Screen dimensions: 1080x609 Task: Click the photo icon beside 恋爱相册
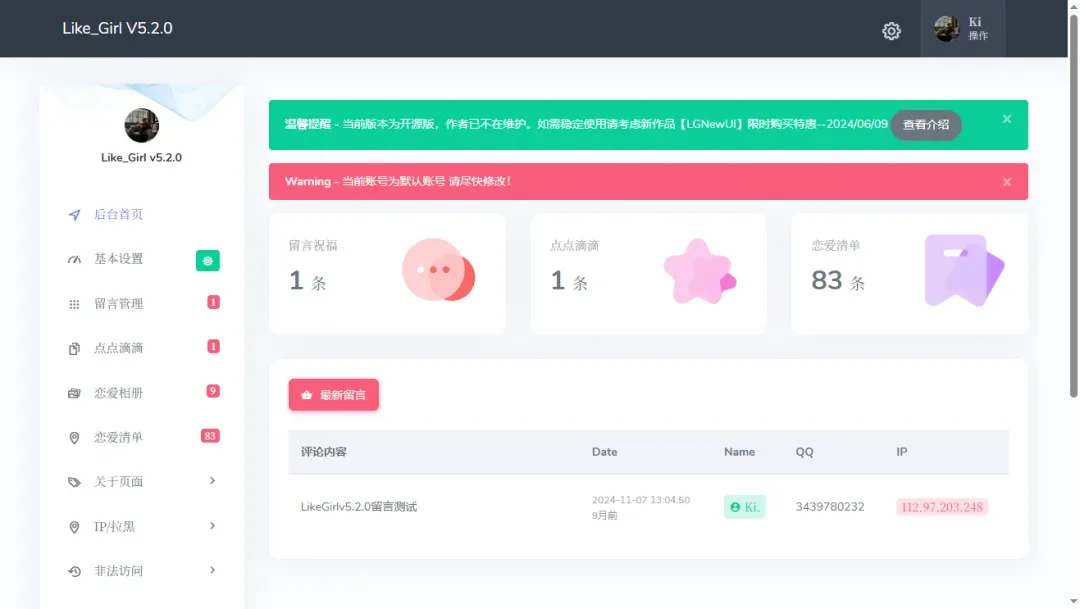(x=74, y=393)
